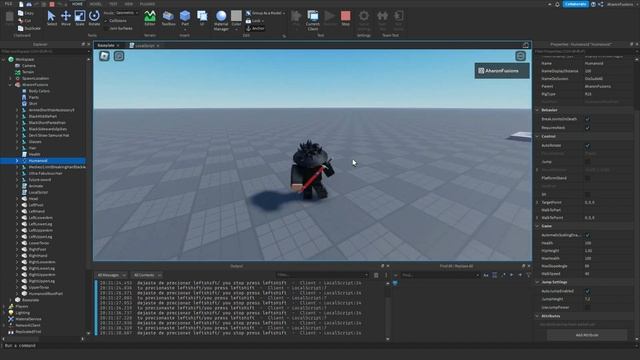
Task: Open the Toolbox
Action: click(x=168, y=18)
